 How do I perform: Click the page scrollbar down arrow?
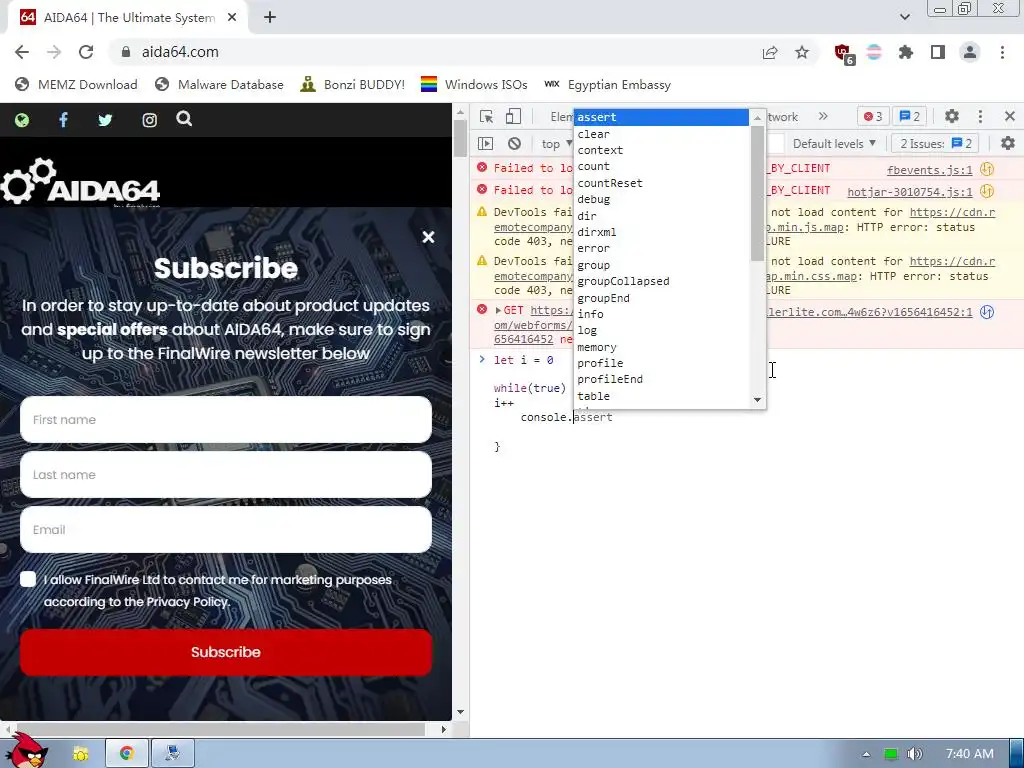tap(460, 712)
